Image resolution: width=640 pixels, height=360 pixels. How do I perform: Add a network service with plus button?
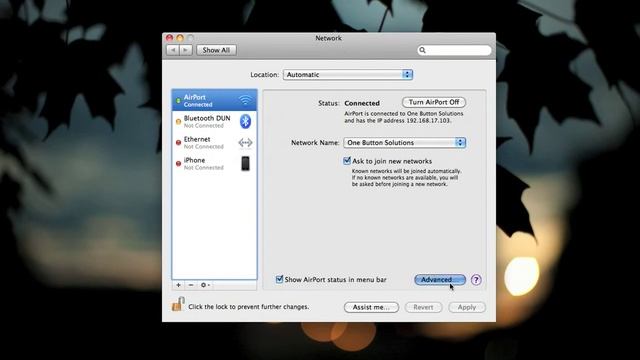[x=178, y=285]
